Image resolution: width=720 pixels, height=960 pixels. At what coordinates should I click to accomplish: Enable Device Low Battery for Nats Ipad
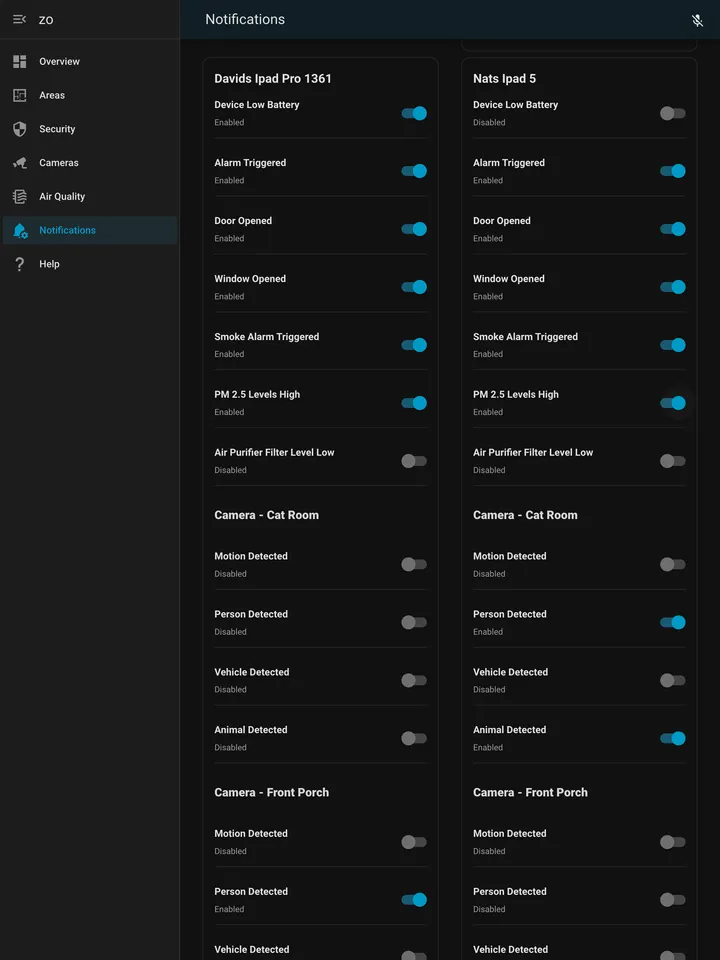tap(673, 113)
